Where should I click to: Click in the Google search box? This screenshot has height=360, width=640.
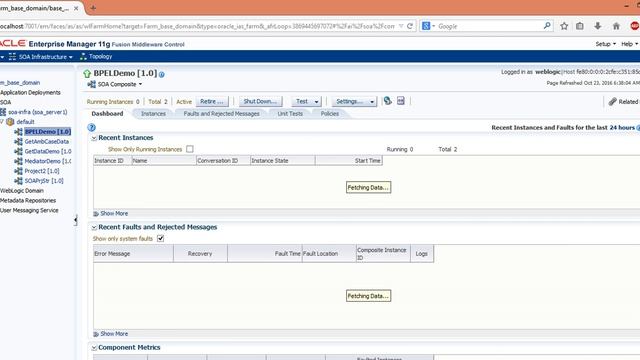pos(489,26)
